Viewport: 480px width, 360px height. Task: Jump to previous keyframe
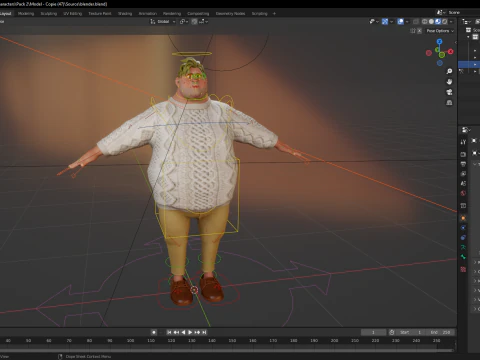(176, 332)
